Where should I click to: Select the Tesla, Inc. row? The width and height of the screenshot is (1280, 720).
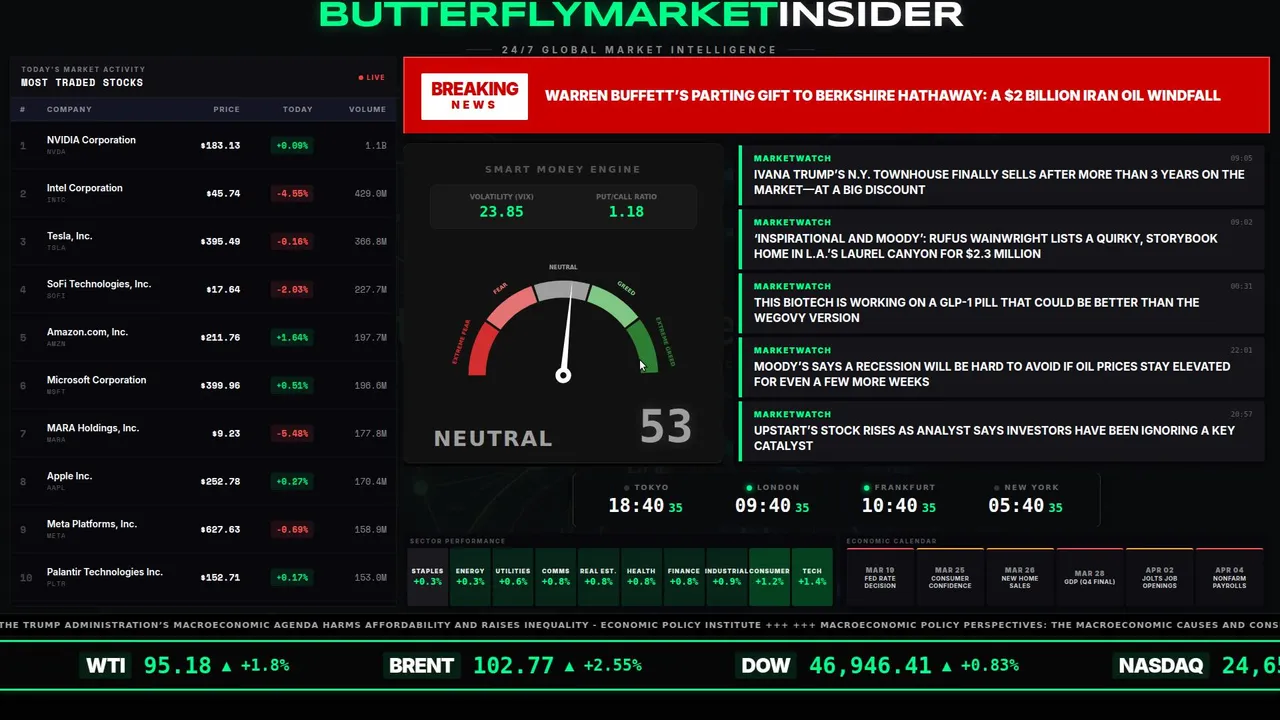[203, 241]
